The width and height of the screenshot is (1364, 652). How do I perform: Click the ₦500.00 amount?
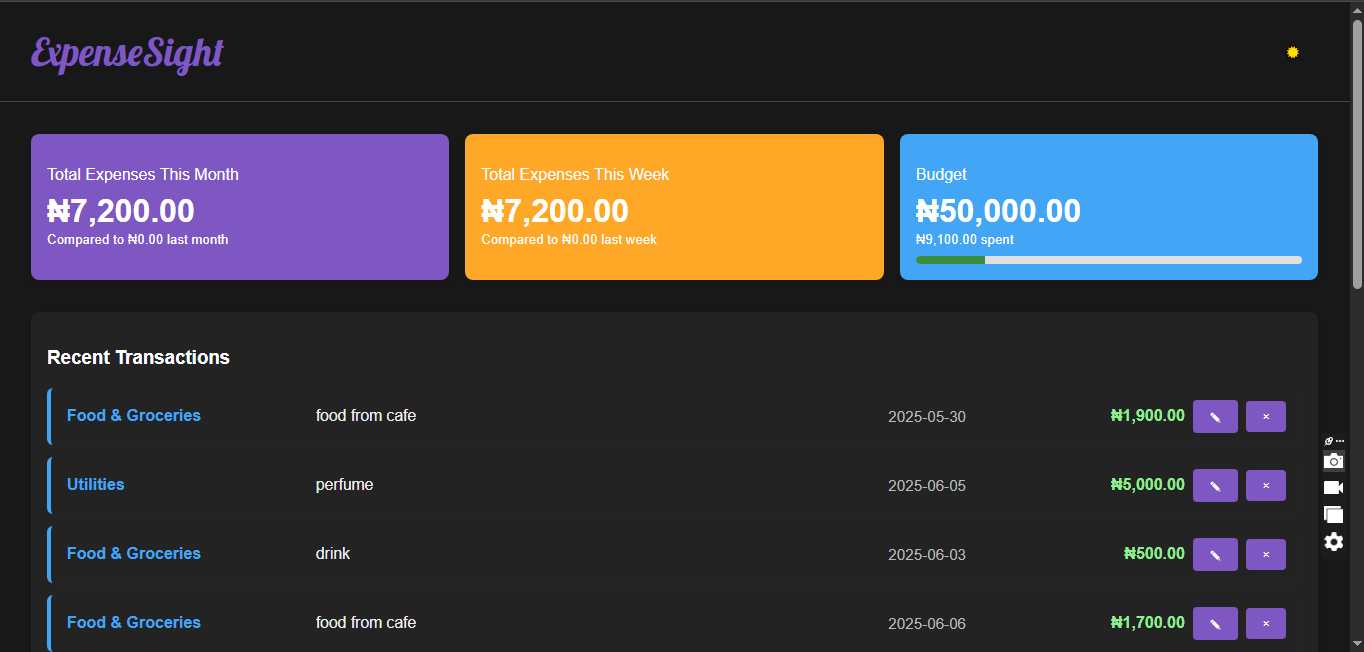coord(1154,553)
